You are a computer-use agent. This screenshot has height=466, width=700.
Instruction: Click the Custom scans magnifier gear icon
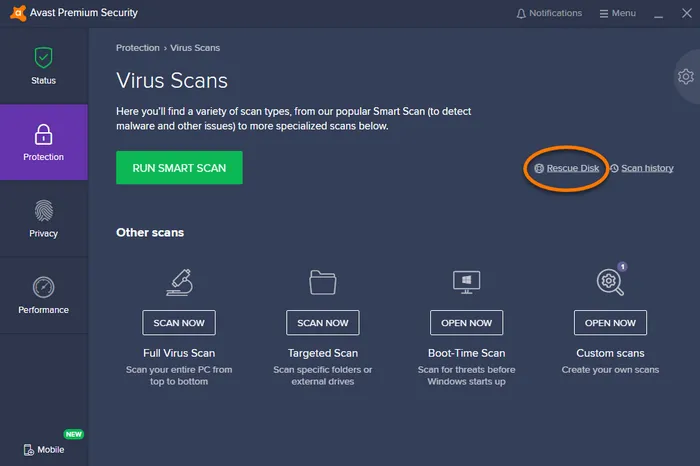(610, 282)
